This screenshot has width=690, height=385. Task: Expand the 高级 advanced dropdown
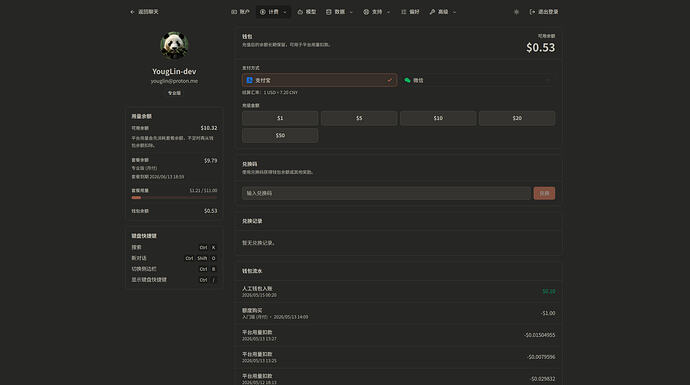coord(443,12)
